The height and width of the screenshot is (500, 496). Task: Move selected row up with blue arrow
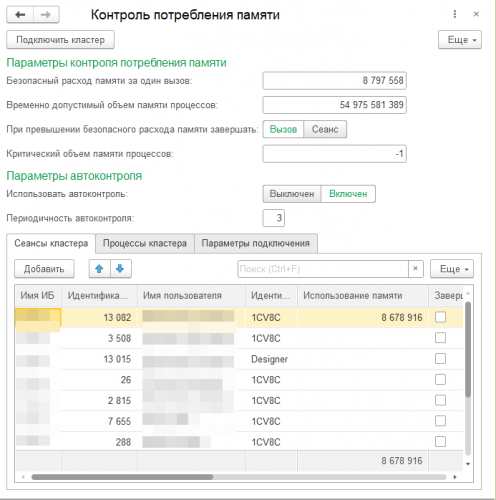coord(99,269)
